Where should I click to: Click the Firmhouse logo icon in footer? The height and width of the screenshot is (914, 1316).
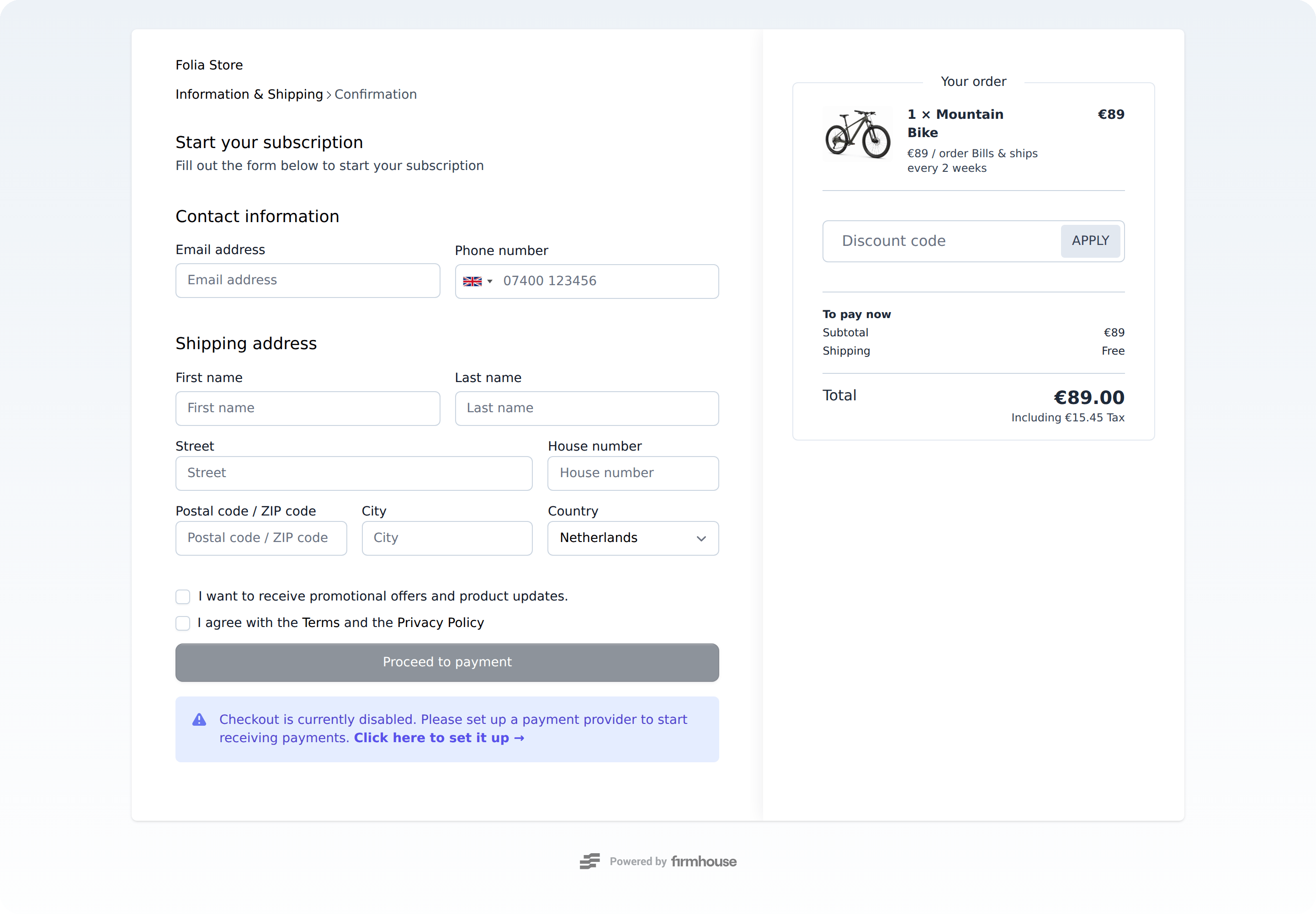[589, 861]
